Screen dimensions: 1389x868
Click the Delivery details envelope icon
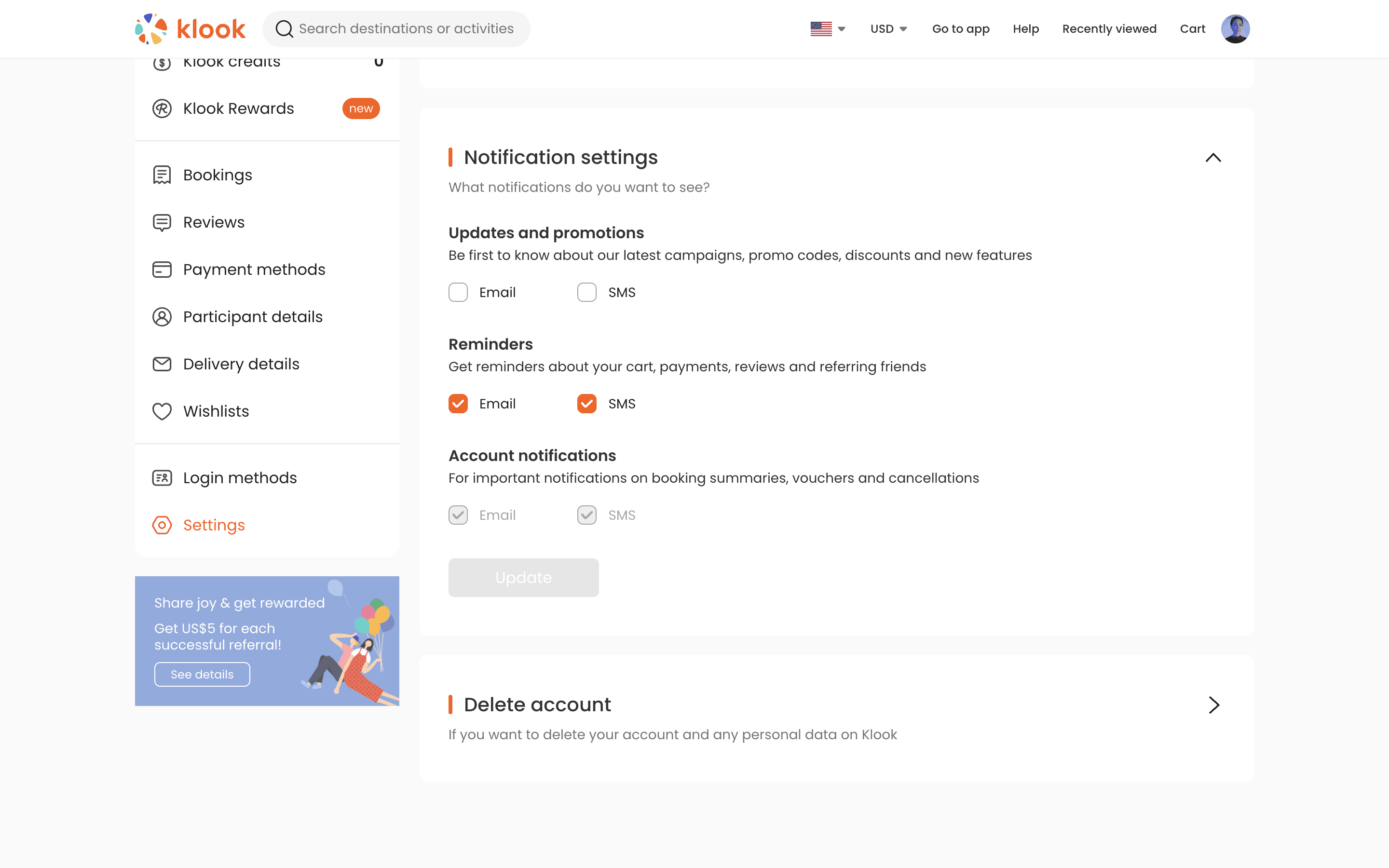pyautogui.click(x=162, y=364)
